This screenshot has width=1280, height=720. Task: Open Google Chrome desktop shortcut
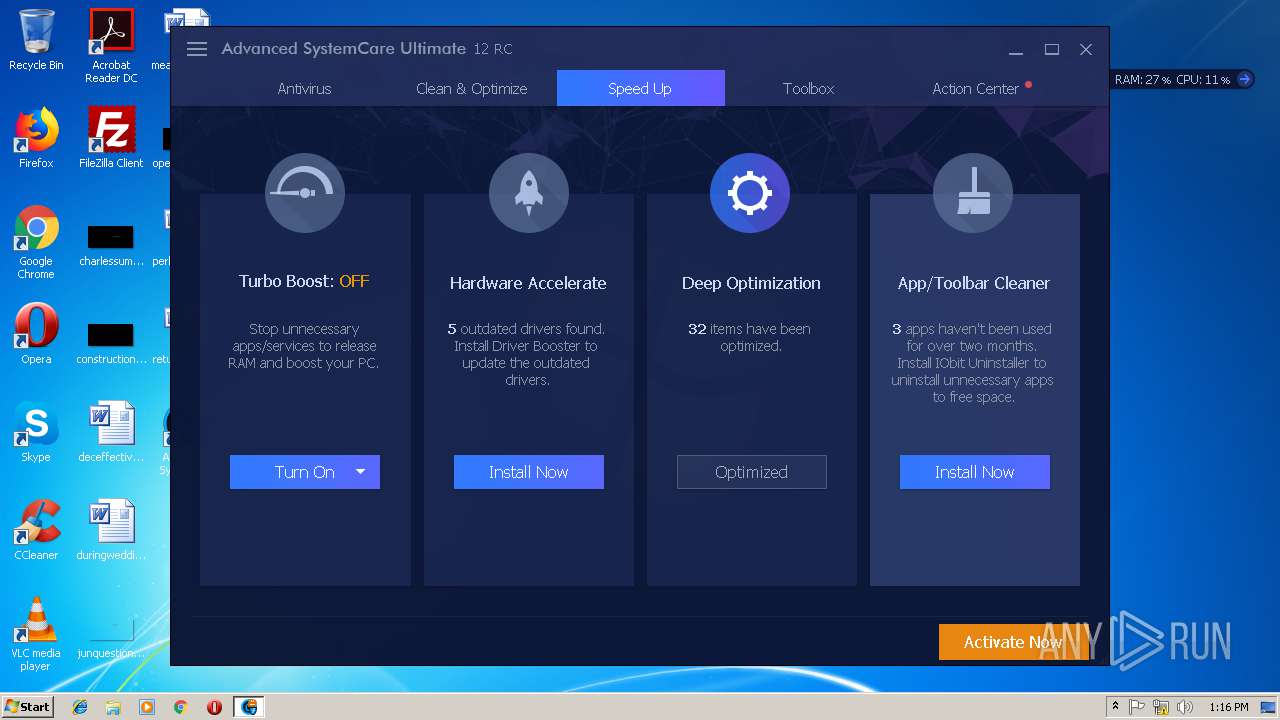coord(36,243)
